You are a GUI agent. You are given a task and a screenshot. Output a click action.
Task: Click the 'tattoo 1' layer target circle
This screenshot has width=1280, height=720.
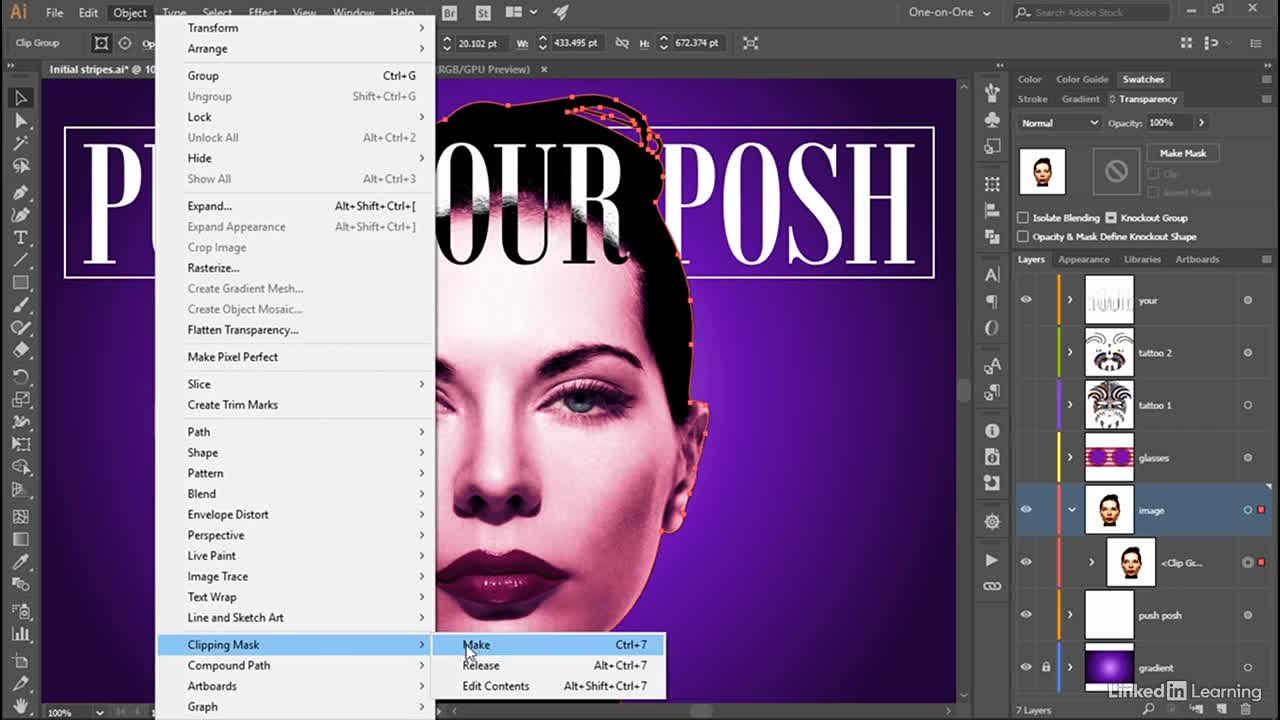(1248, 405)
